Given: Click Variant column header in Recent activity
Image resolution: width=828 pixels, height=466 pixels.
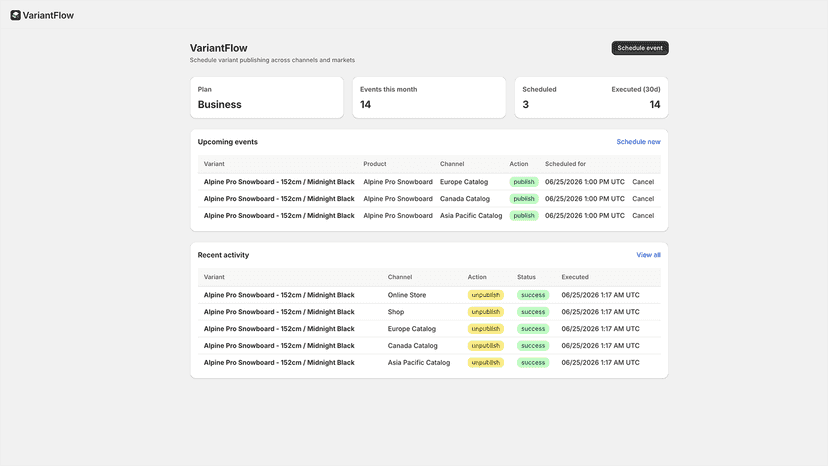Looking at the screenshot, I should pyautogui.click(x=214, y=277).
